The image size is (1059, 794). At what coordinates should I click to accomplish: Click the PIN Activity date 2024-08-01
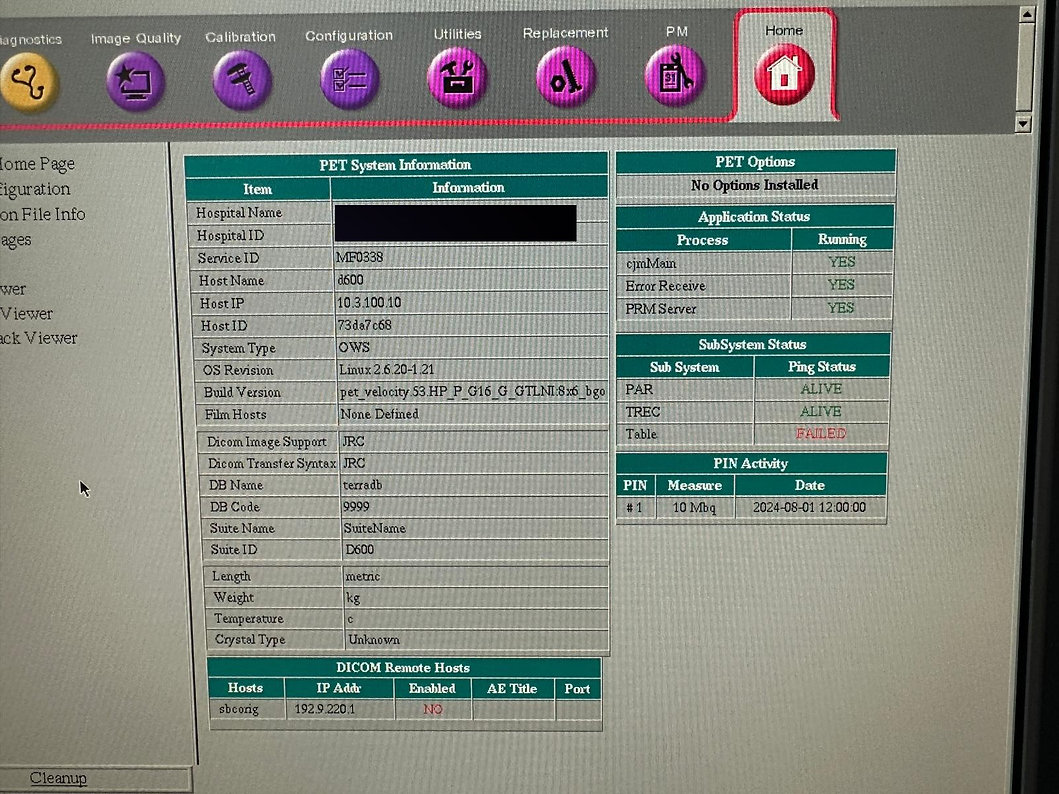(809, 508)
